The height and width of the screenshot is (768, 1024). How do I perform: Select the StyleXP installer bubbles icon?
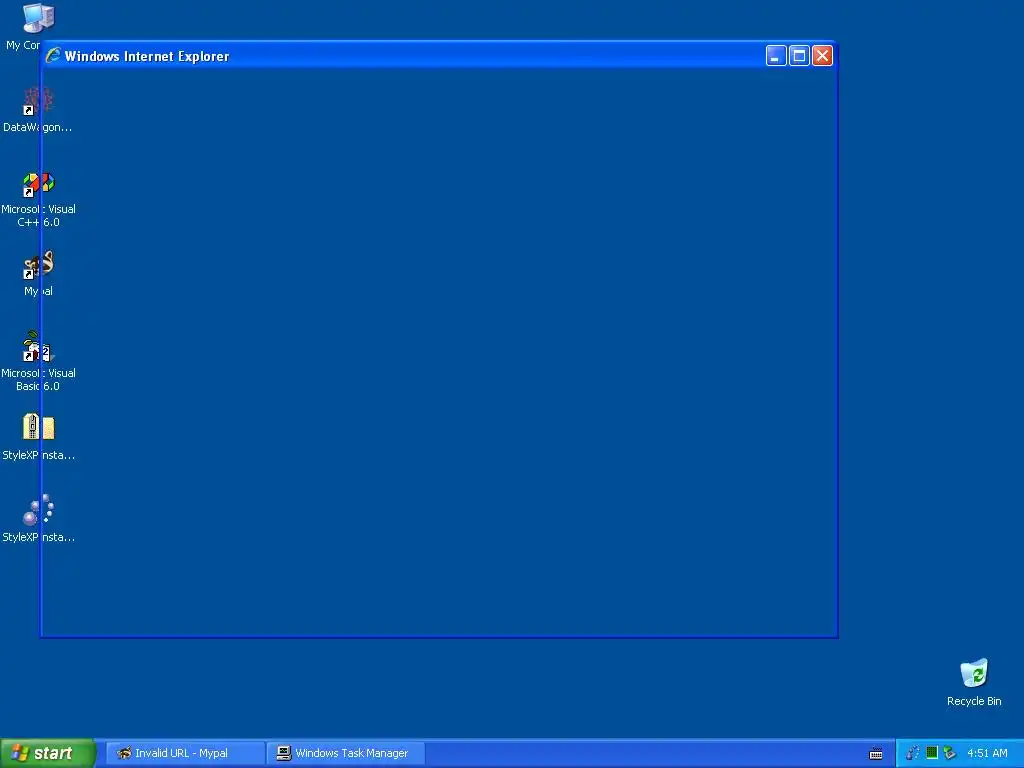click(38, 509)
